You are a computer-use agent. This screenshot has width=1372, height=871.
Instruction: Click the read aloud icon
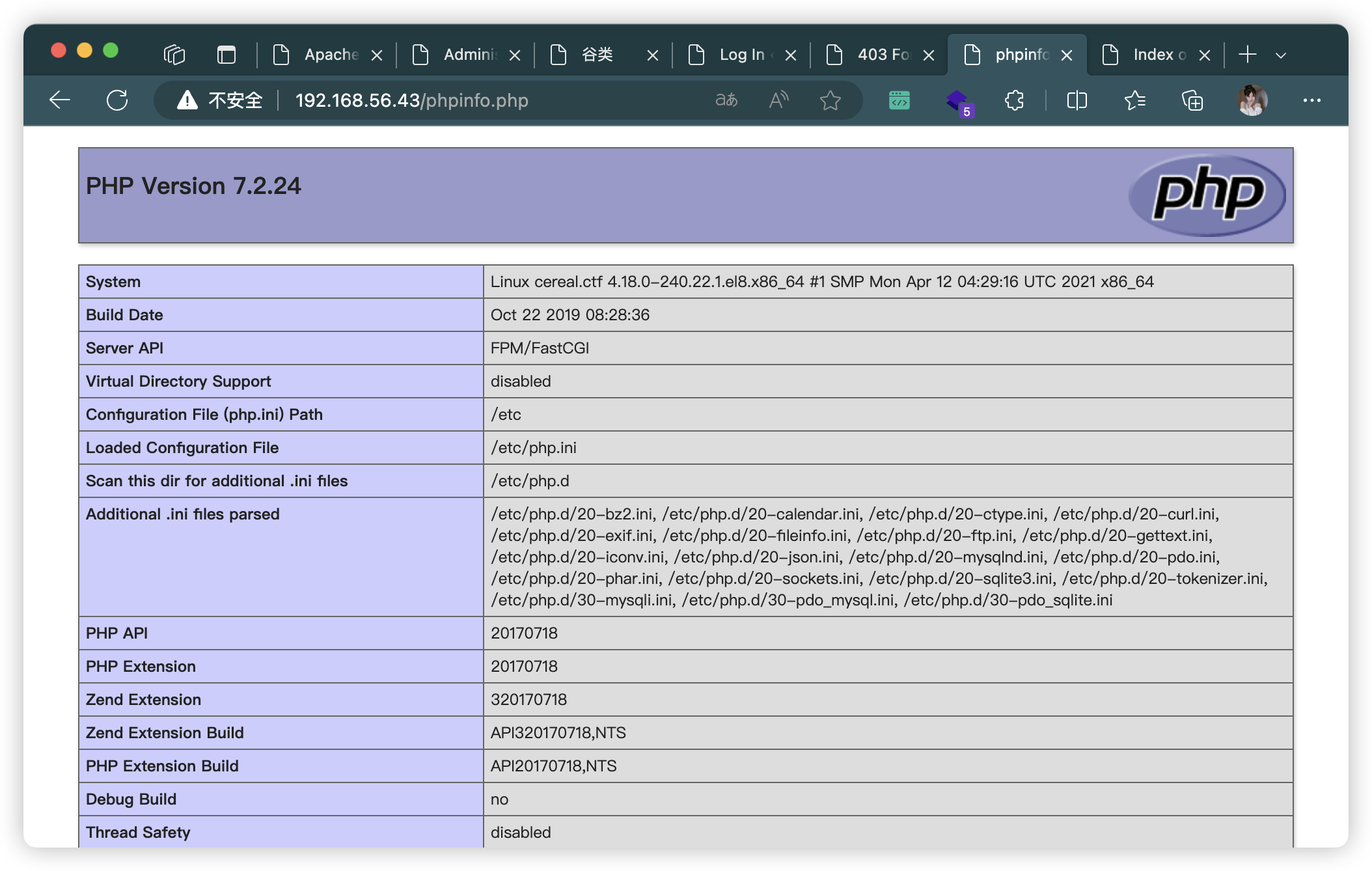click(778, 100)
